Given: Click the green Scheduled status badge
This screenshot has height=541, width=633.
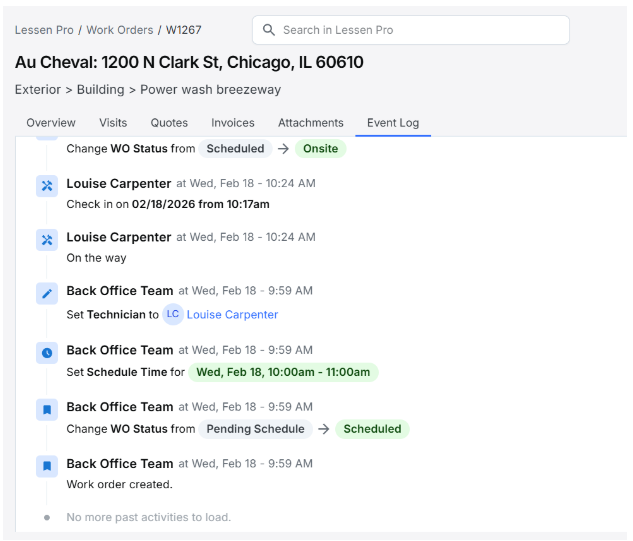Looking at the screenshot, I should coord(372,429).
